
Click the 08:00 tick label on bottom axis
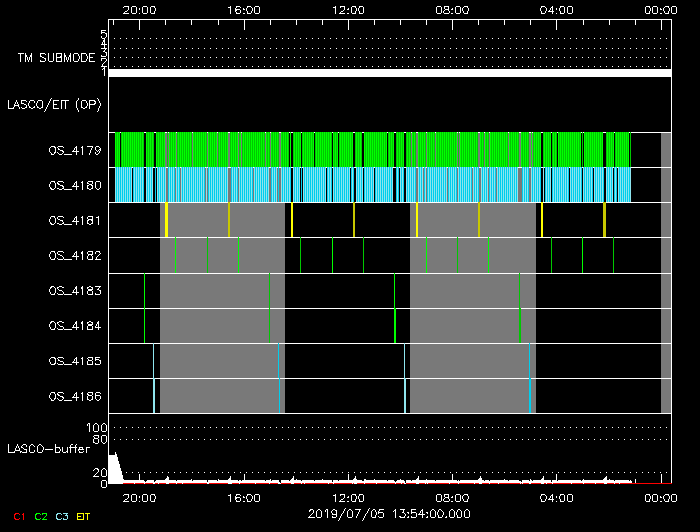(x=452, y=498)
